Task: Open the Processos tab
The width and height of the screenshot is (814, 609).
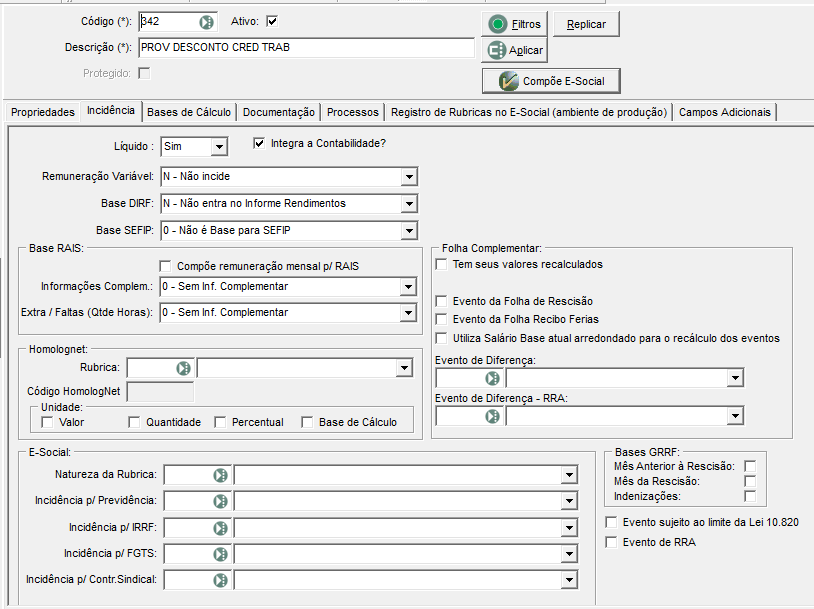Action: coord(353,112)
